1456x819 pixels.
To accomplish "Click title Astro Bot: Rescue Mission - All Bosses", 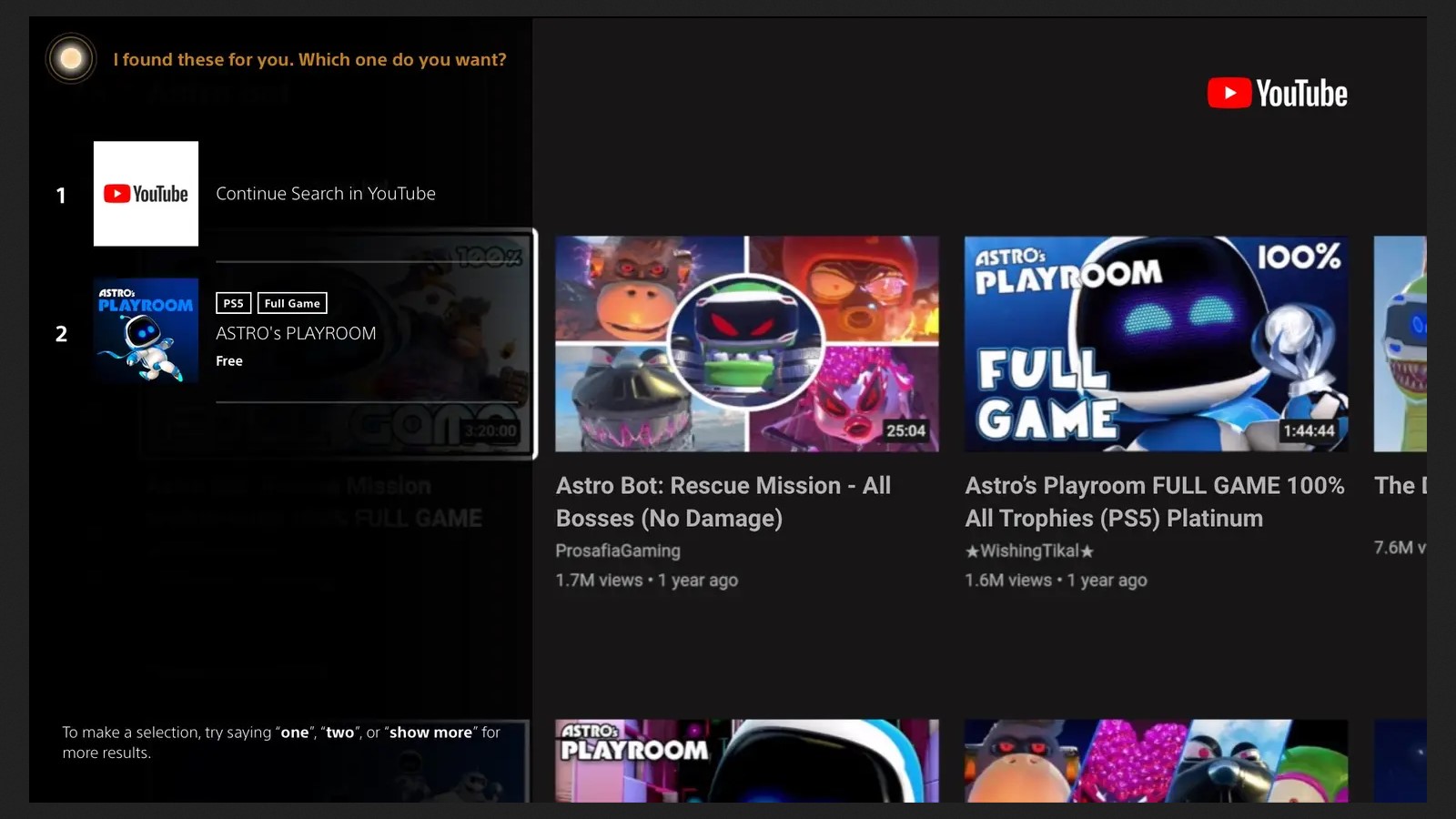I will 723,501.
